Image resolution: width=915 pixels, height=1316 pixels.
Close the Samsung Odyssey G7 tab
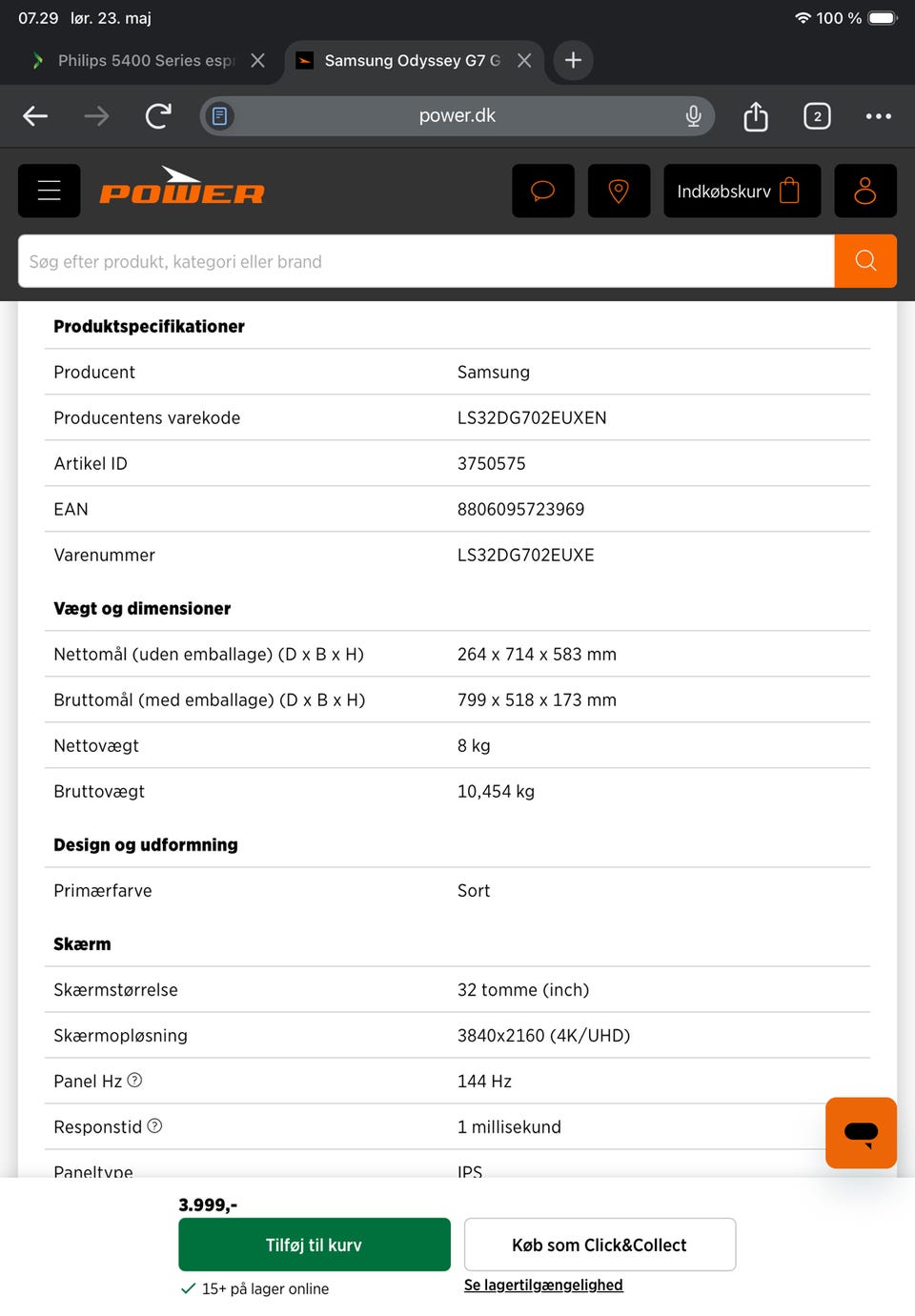point(524,60)
